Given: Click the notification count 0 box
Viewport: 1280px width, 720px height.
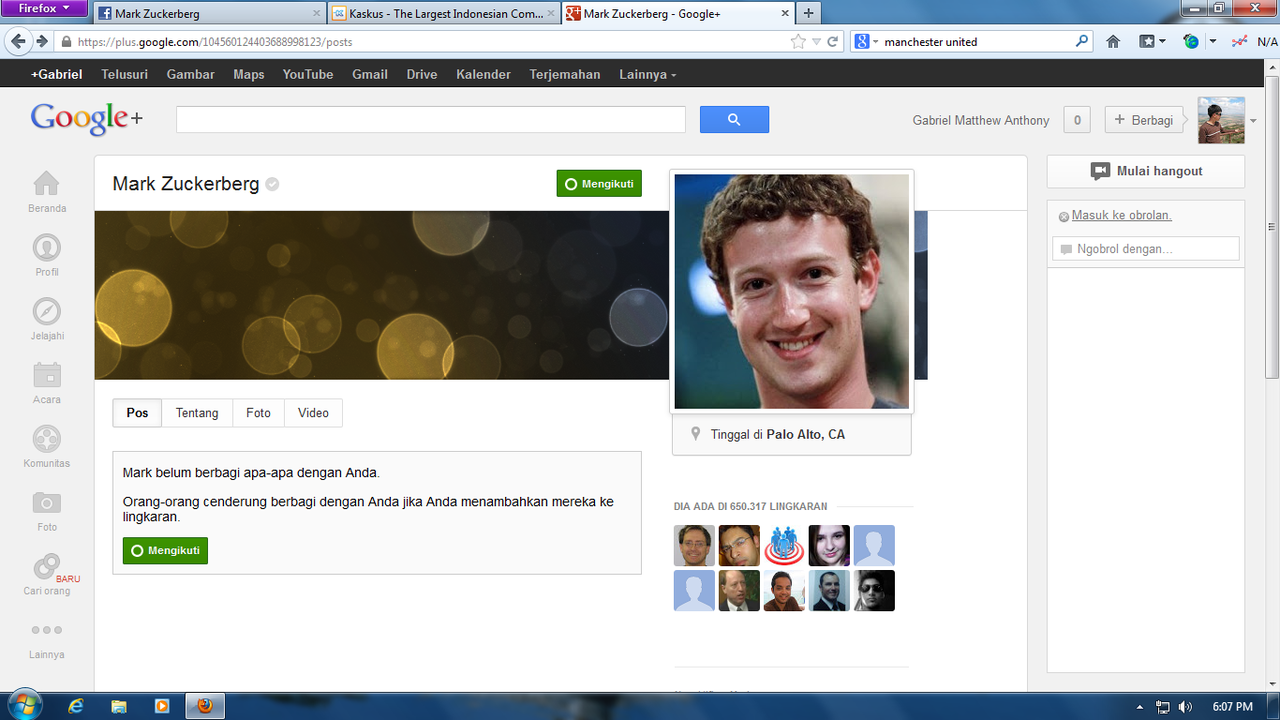Looking at the screenshot, I should pos(1077,120).
